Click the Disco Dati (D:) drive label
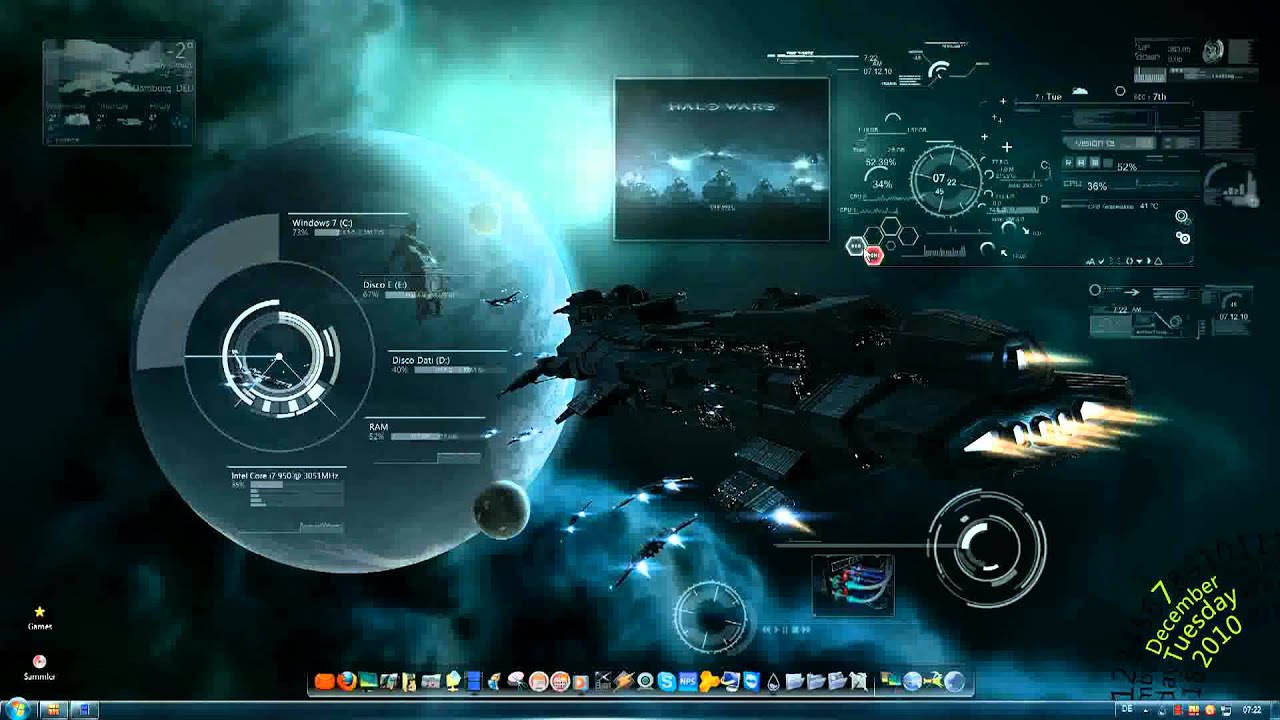Image resolution: width=1280 pixels, height=720 pixels. [x=420, y=360]
